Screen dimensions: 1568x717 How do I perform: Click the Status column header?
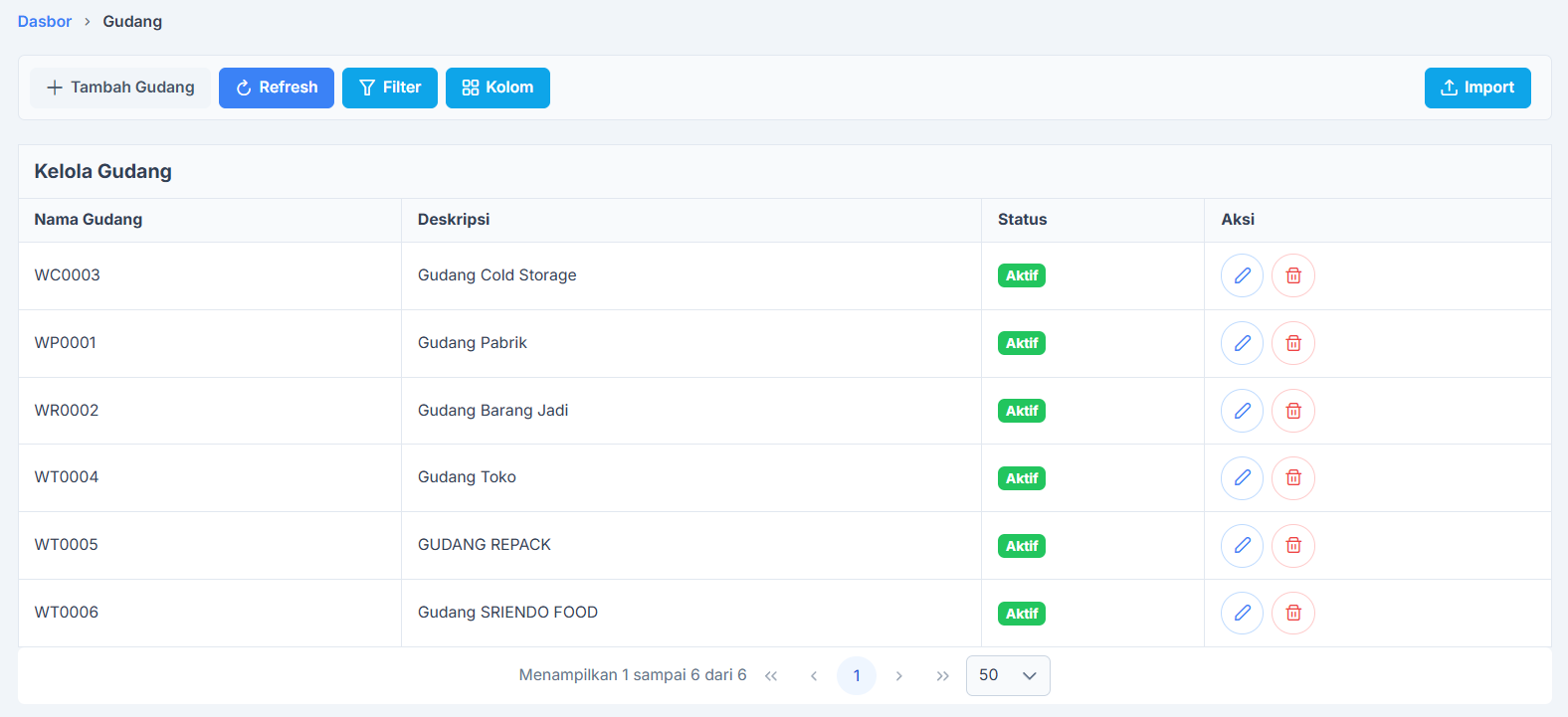[1022, 220]
